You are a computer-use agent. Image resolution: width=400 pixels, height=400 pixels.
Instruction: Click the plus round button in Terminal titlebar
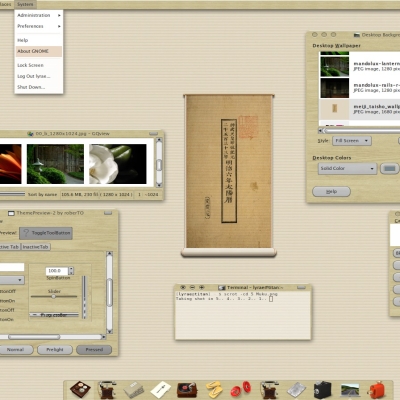(x=201, y=287)
